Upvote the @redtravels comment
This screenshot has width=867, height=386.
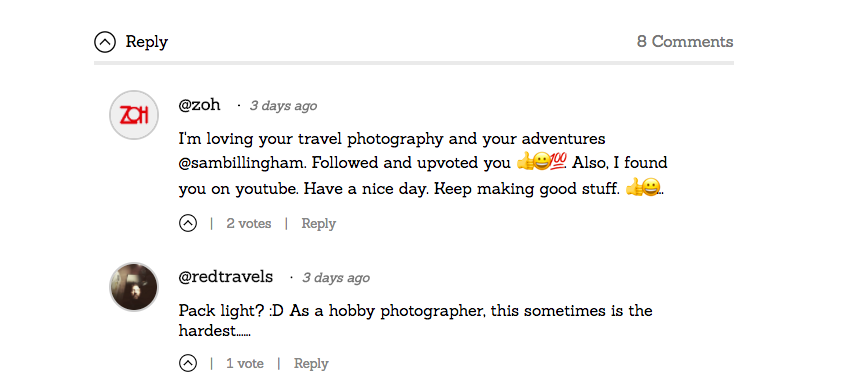tap(188, 363)
